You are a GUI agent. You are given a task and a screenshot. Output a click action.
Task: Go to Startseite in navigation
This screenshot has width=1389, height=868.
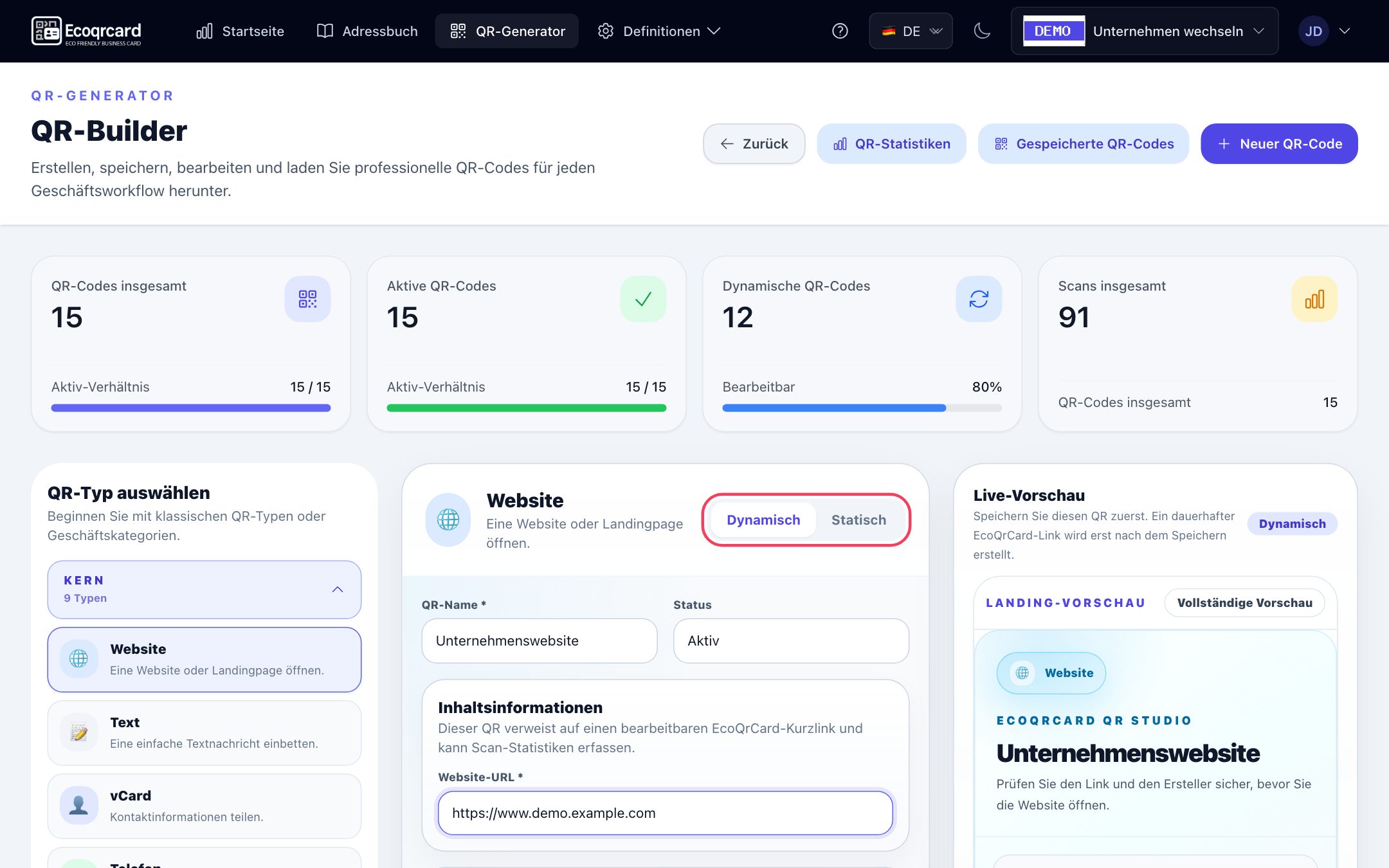coord(240,31)
